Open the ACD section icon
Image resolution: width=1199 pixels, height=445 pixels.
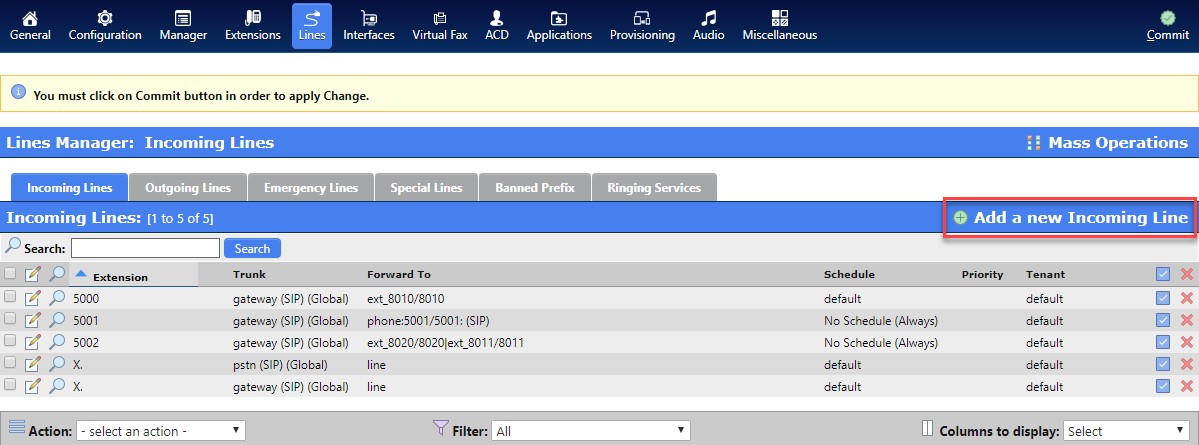(x=497, y=18)
